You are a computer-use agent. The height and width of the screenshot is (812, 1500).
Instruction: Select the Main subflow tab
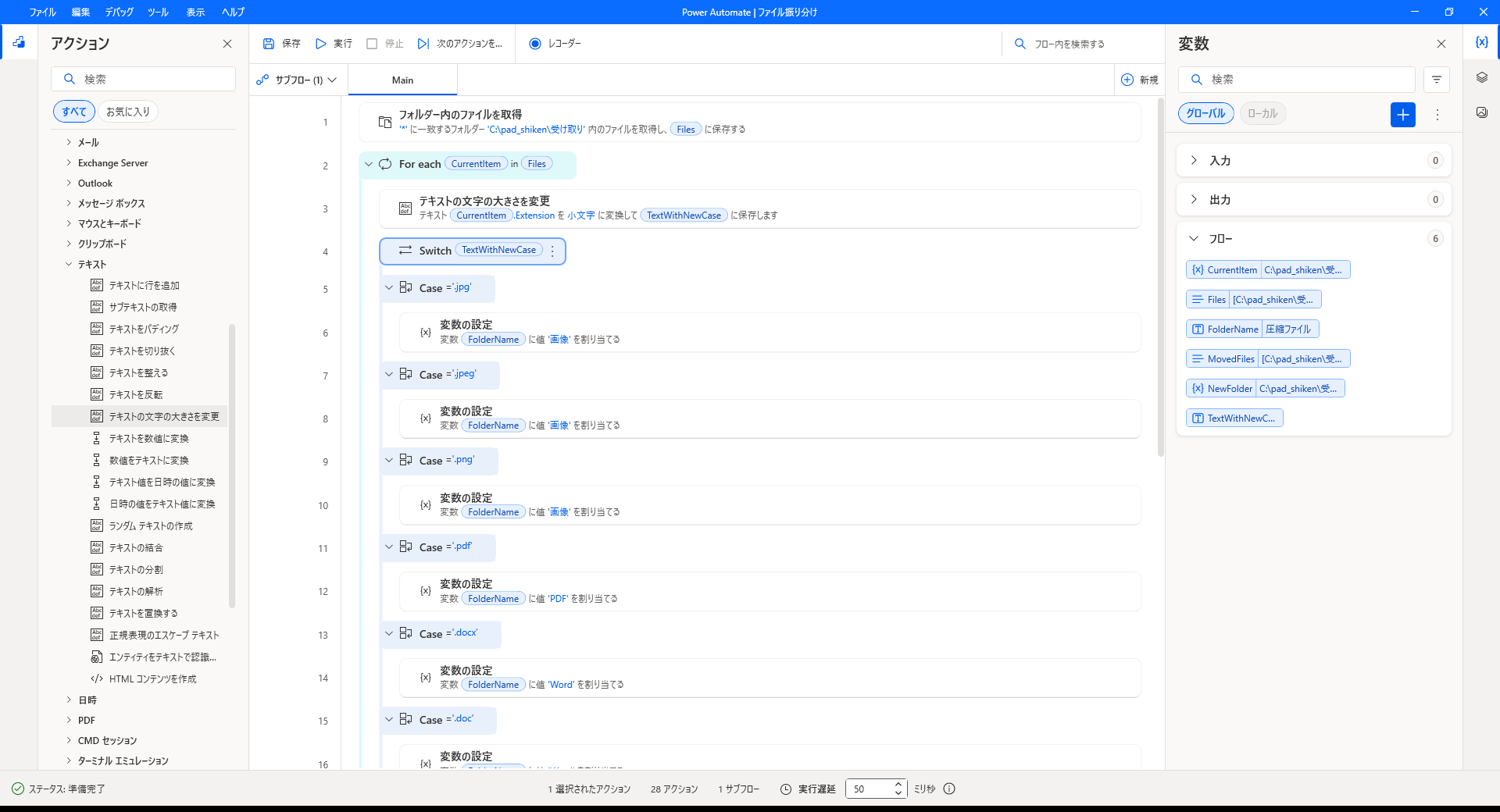[x=402, y=80]
